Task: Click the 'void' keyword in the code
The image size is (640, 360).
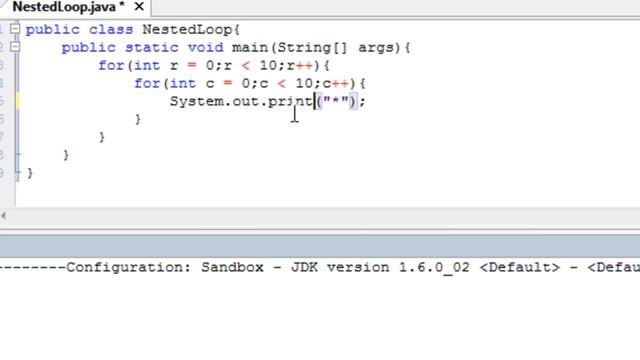Action: point(205,48)
